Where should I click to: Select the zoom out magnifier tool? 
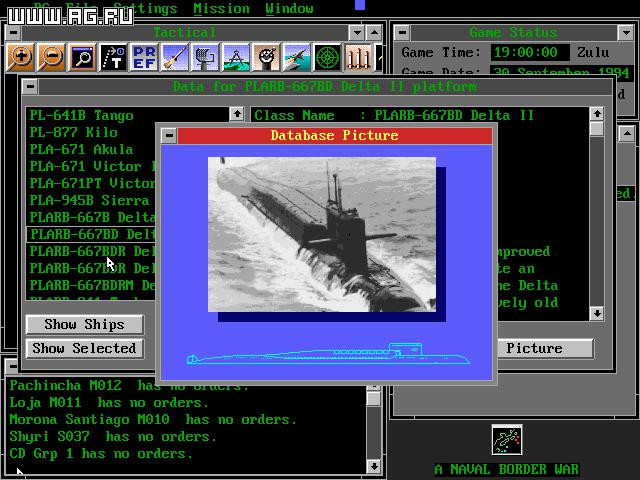point(51,57)
